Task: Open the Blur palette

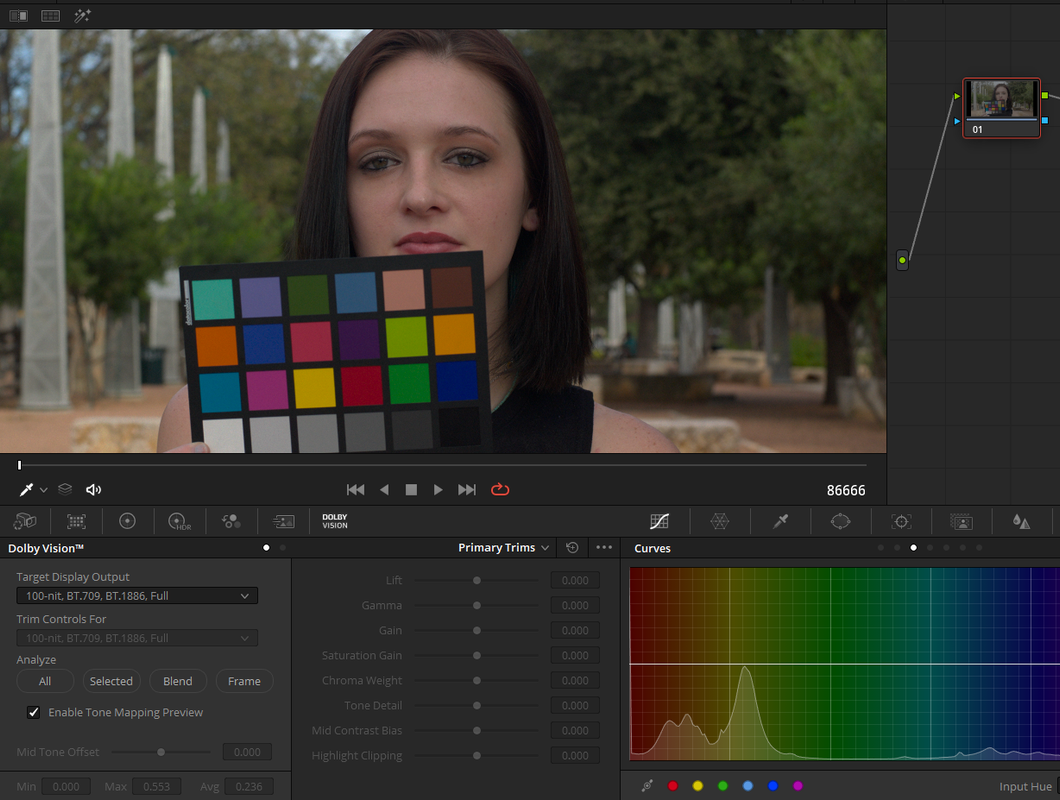Action: click(x=1021, y=521)
